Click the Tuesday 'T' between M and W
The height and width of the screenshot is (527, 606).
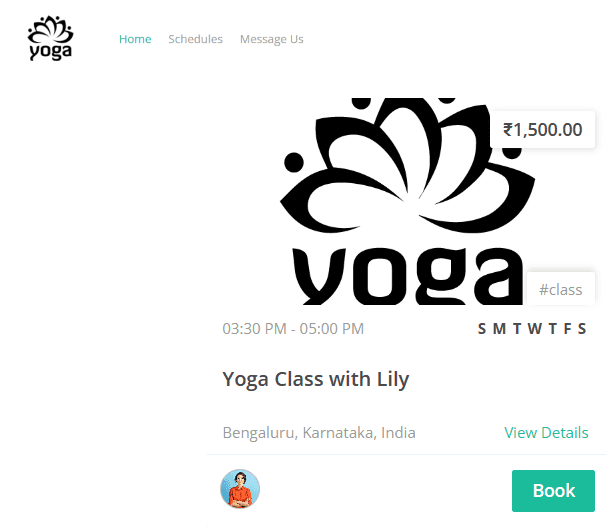(517, 329)
